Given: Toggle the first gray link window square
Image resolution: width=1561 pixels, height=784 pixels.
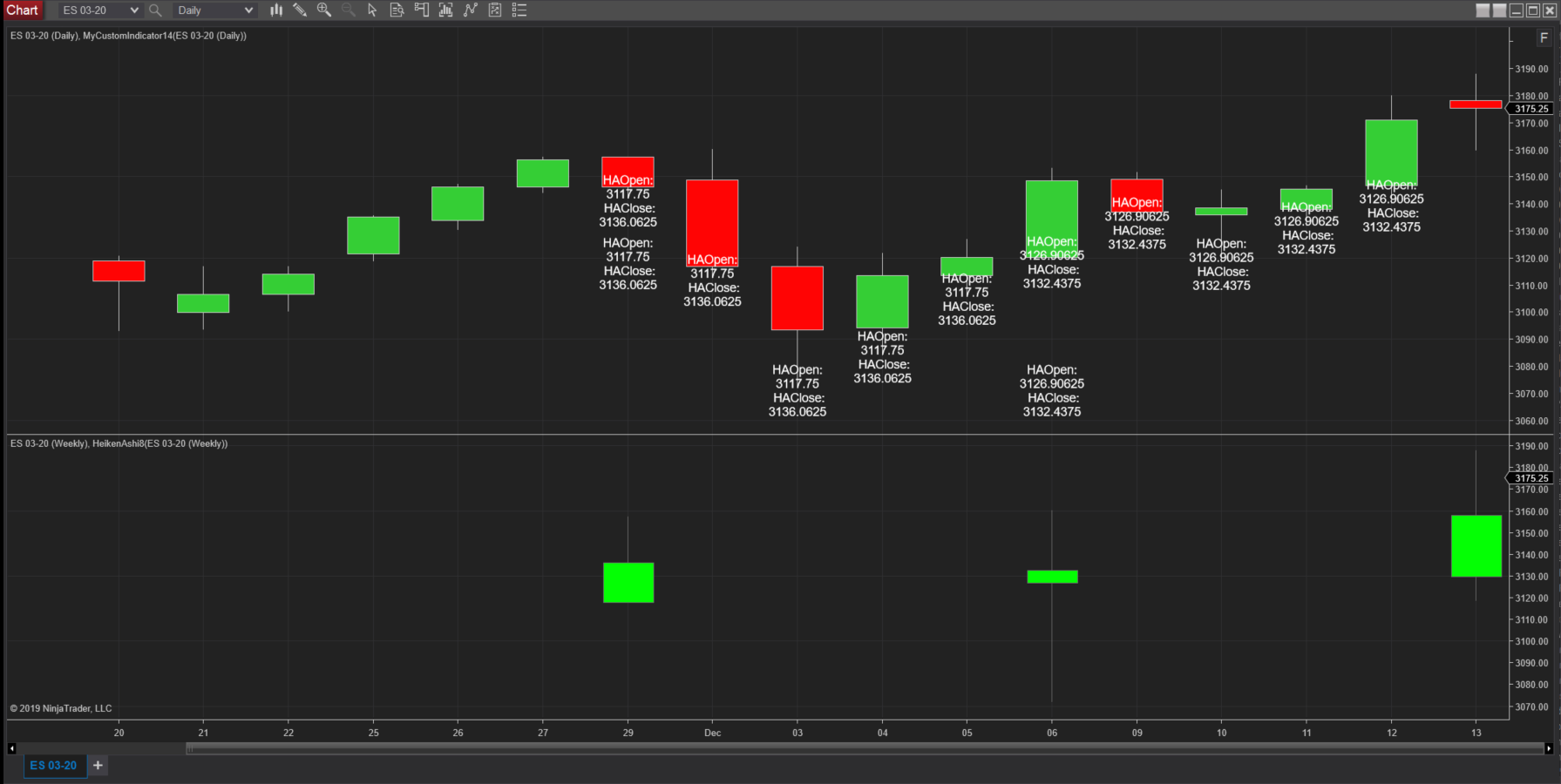Looking at the screenshot, I should click(x=1483, y=10).
